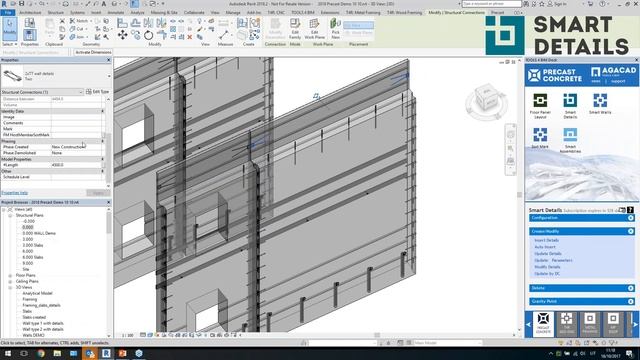Open the Select dropdown under Modify
Viewport: 640px width, 360px height.
pyautogui.click(x=9, y=44)
